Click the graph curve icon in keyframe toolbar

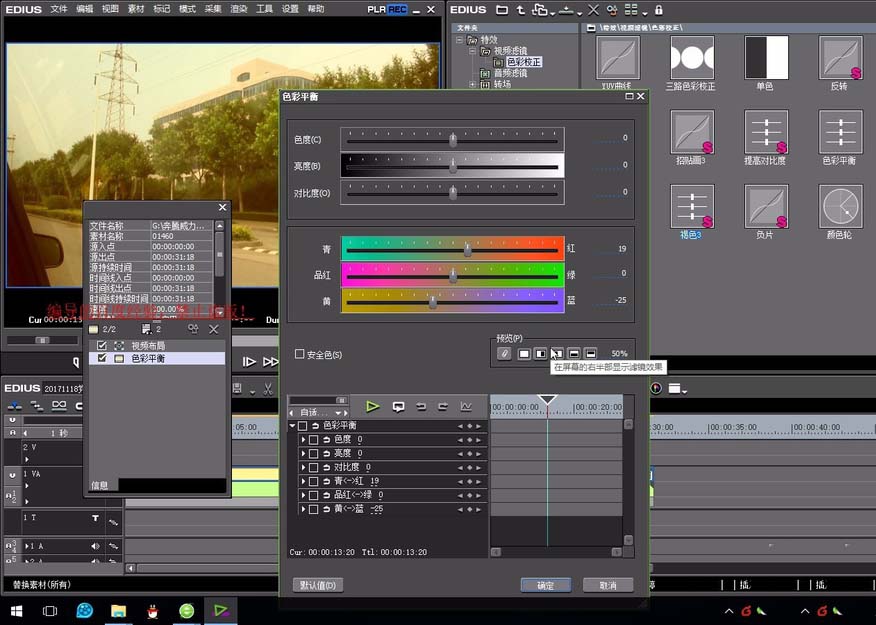466,407
